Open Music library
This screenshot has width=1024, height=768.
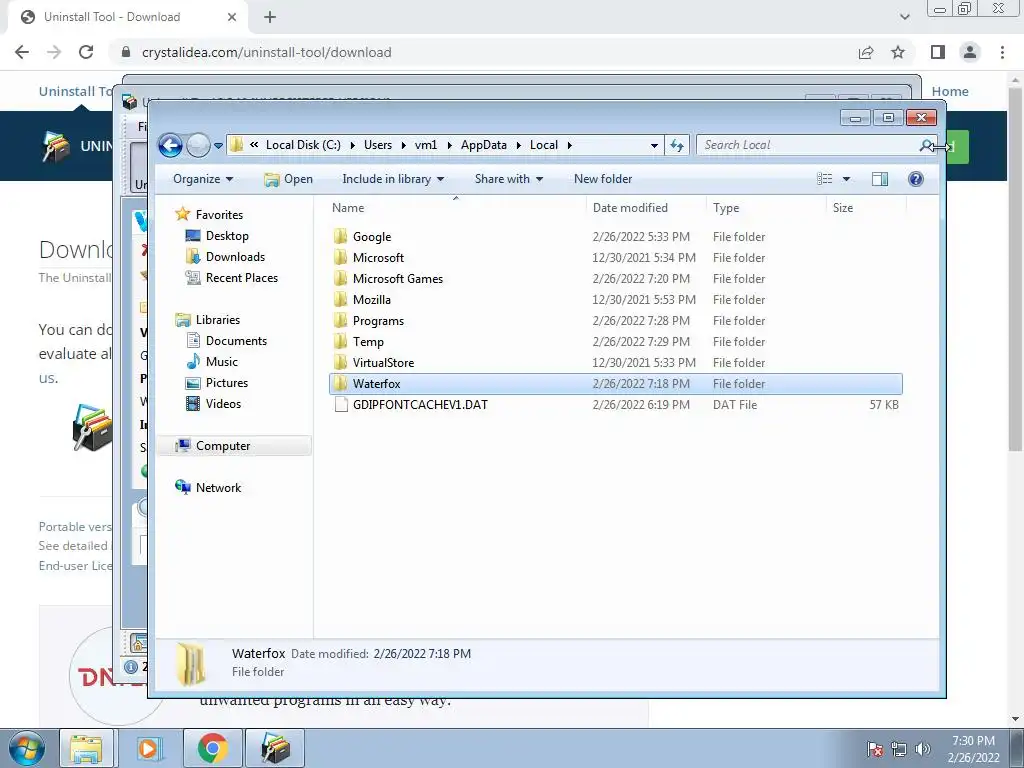(221, 362)
